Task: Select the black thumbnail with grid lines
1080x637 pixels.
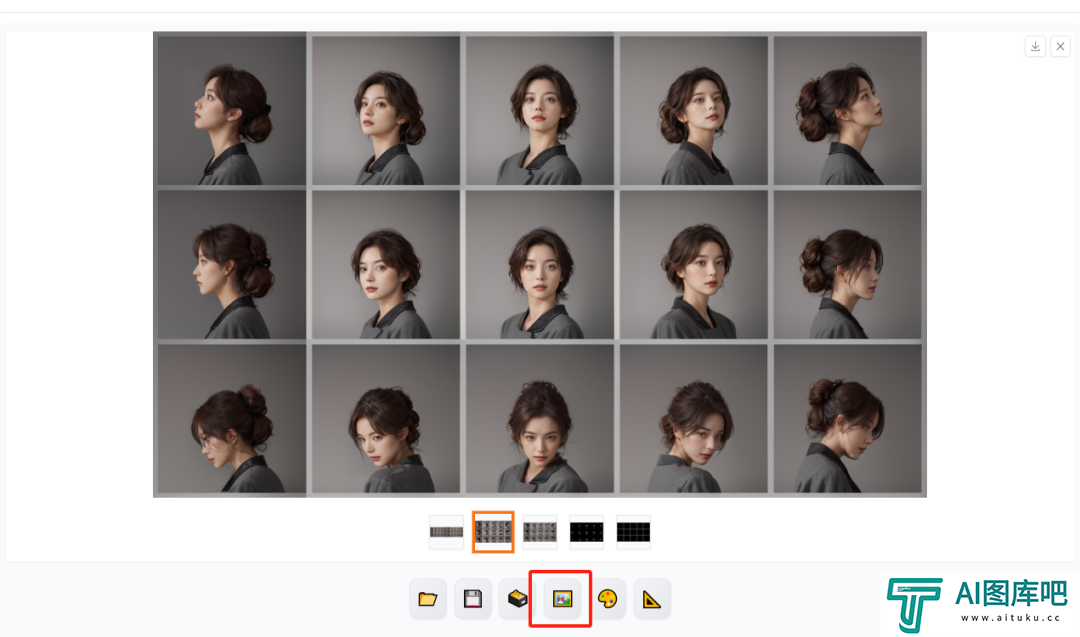Action: (633, 532)
